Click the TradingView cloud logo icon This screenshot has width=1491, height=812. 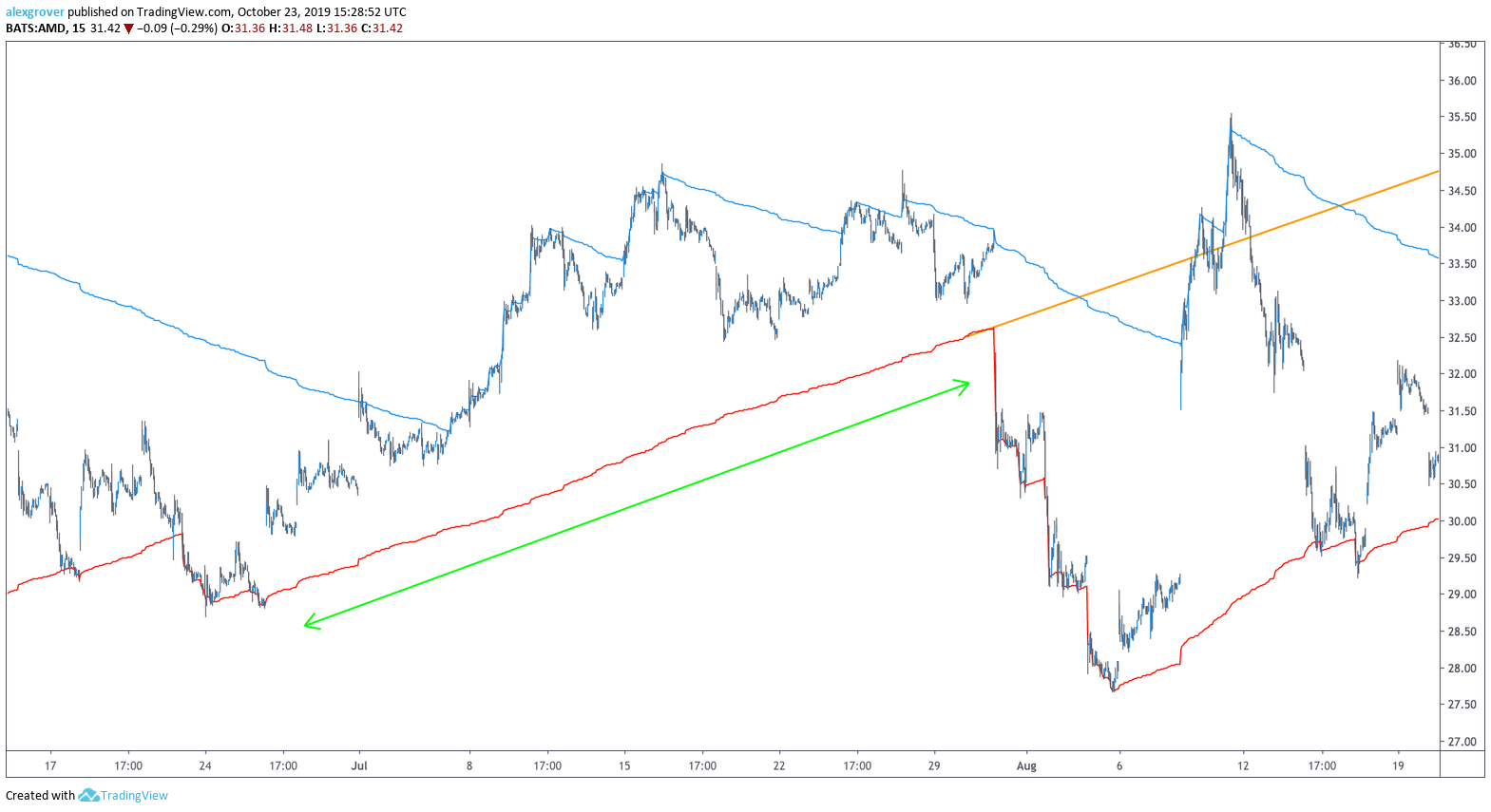88,795
